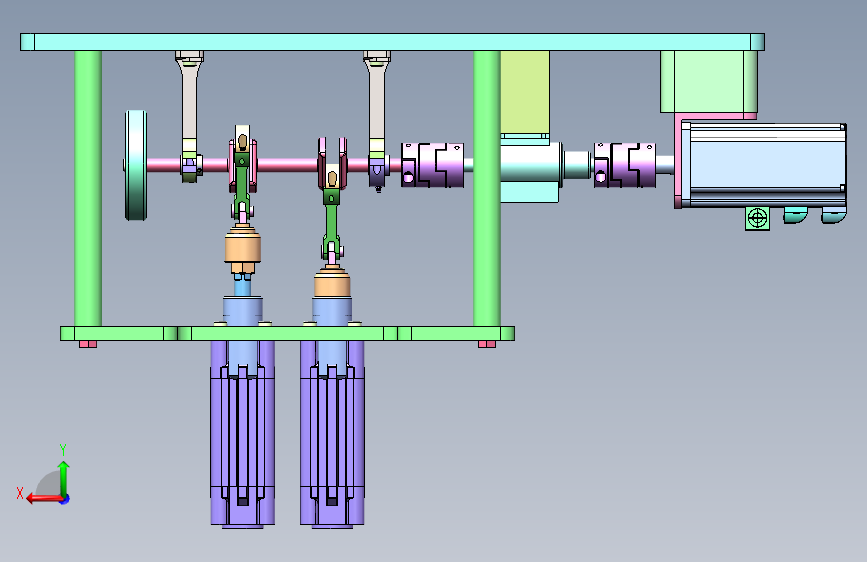Select the left pink foot under base plate
The height and width of the screenshot is (562, 867).
(x=88, y=344)
